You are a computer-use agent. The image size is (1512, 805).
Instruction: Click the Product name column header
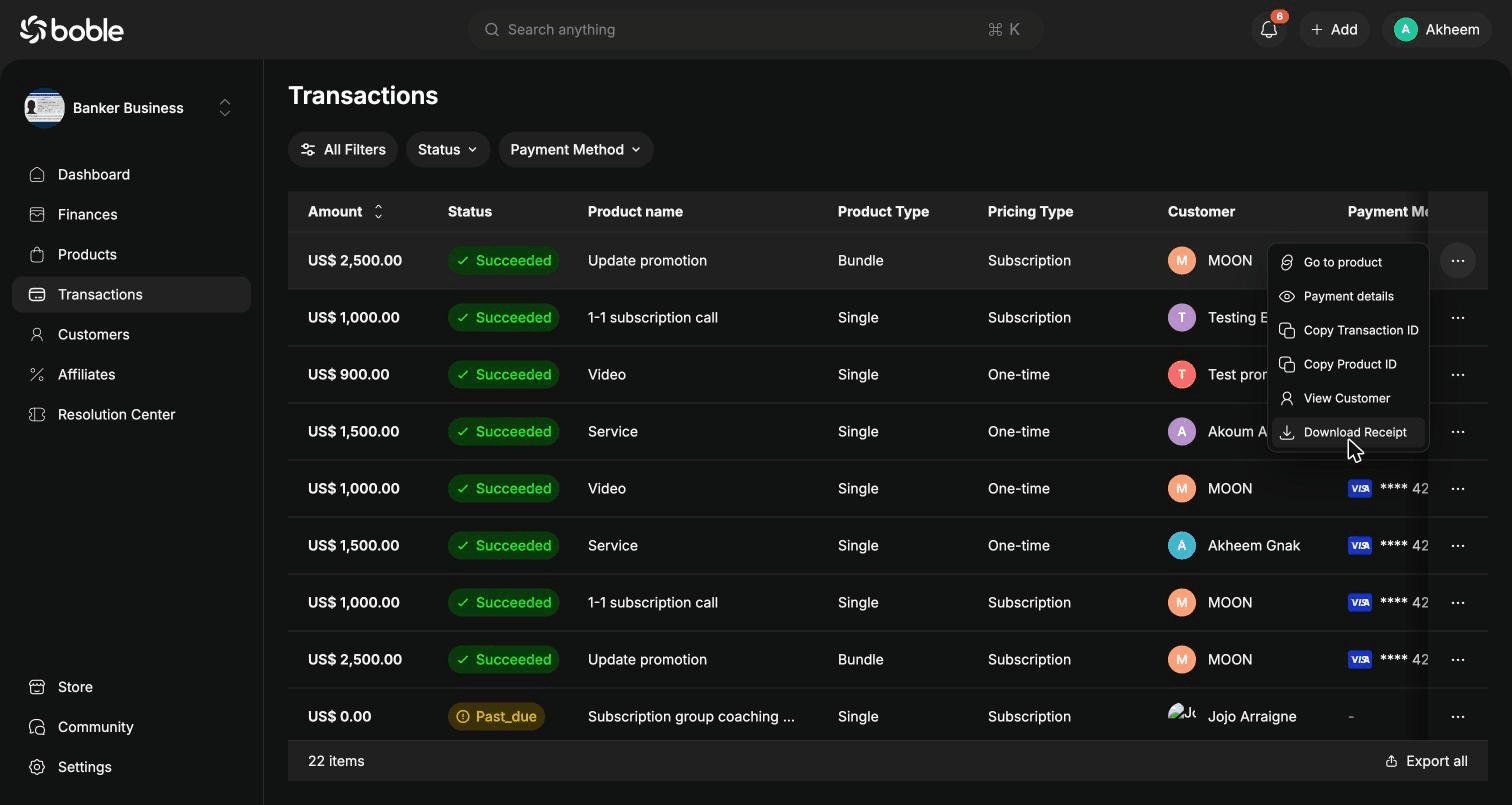635,211
